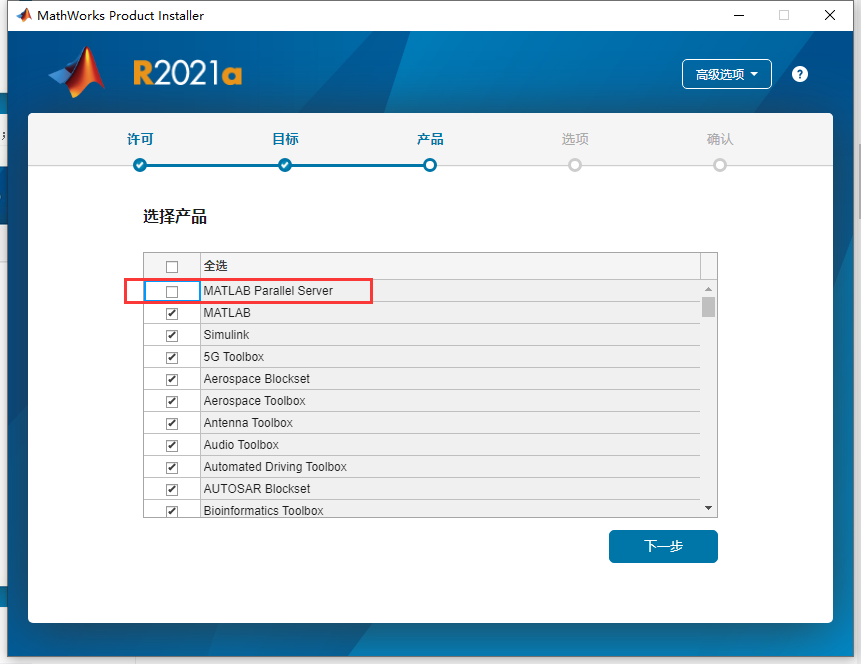Click the 下一步 button

coord(662,546)
